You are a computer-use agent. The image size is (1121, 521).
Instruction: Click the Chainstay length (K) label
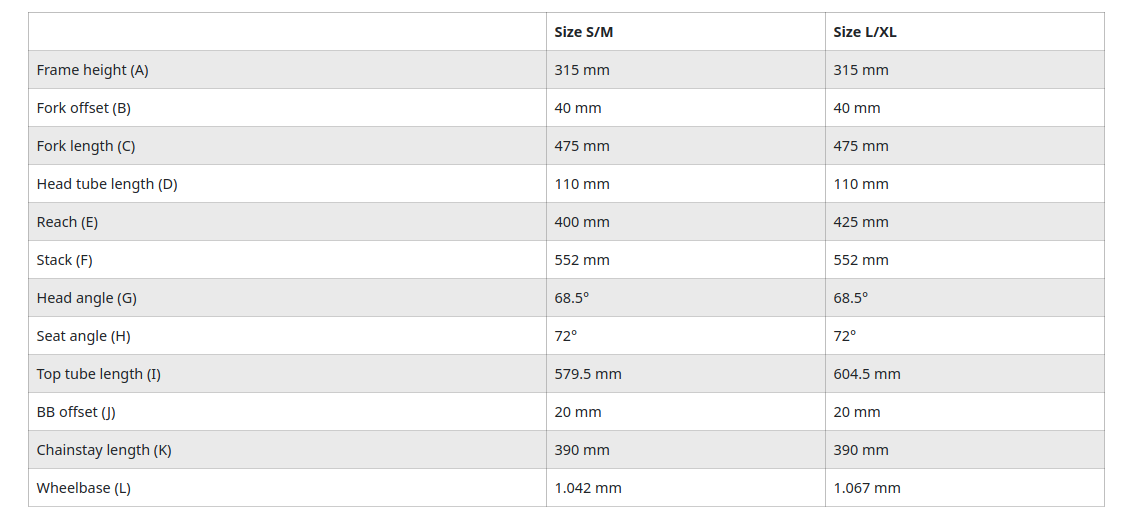pos(104,450)
